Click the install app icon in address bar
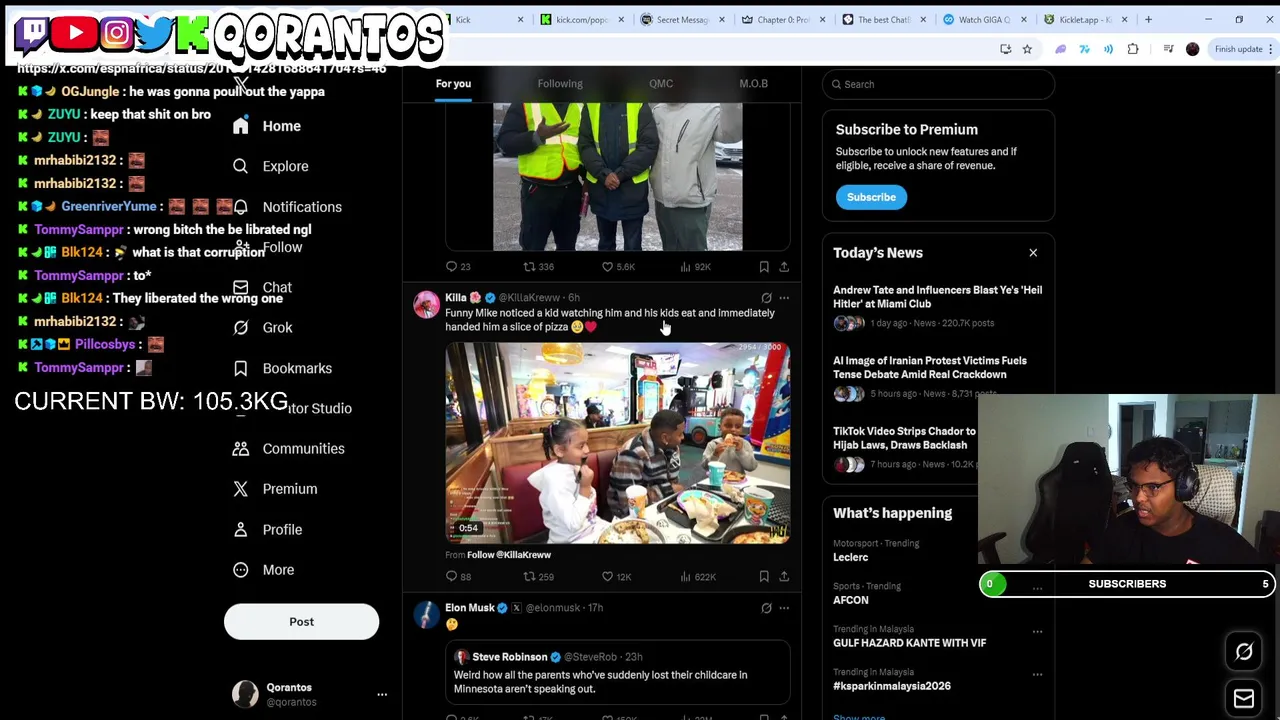The width and height of the screenshot is (1280, 720). click(x=1005, y=49)
